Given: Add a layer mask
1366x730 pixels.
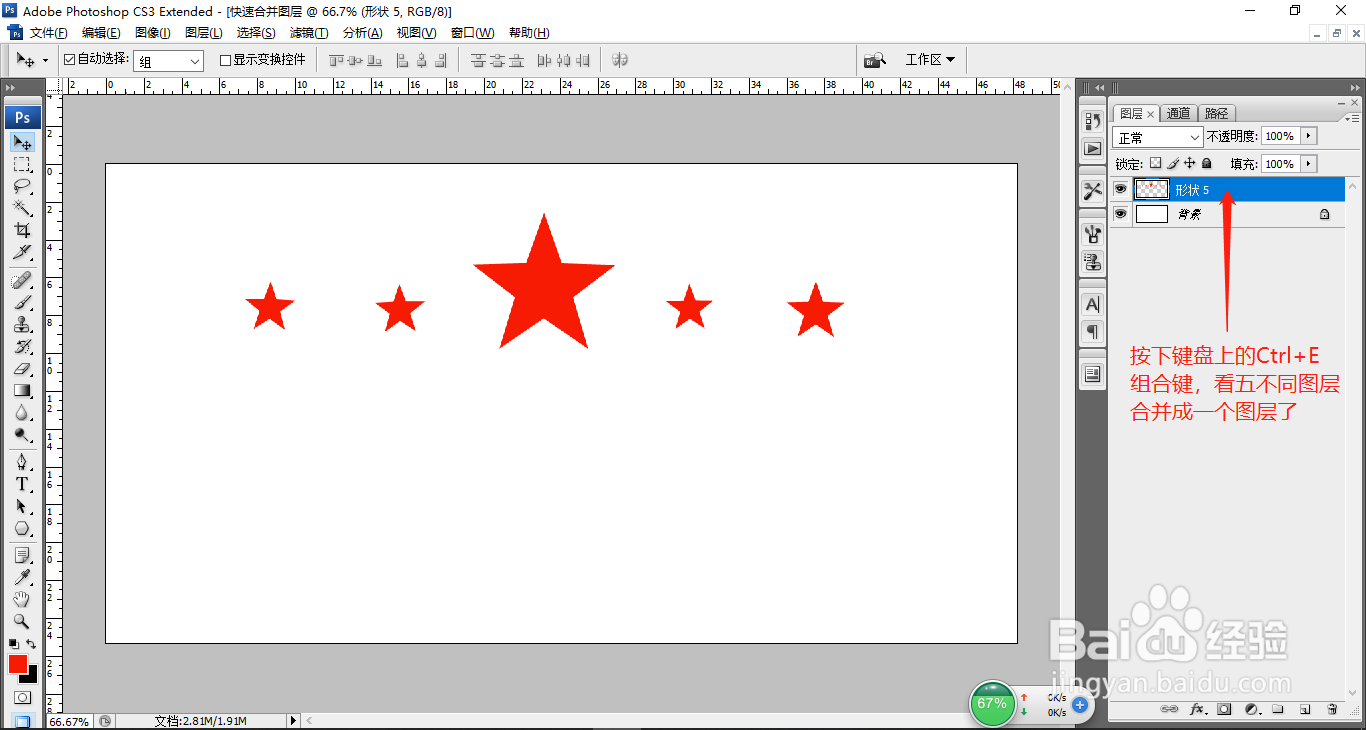Looking at the screenshot, I should pyautogui.click(x=1224, y=709).
